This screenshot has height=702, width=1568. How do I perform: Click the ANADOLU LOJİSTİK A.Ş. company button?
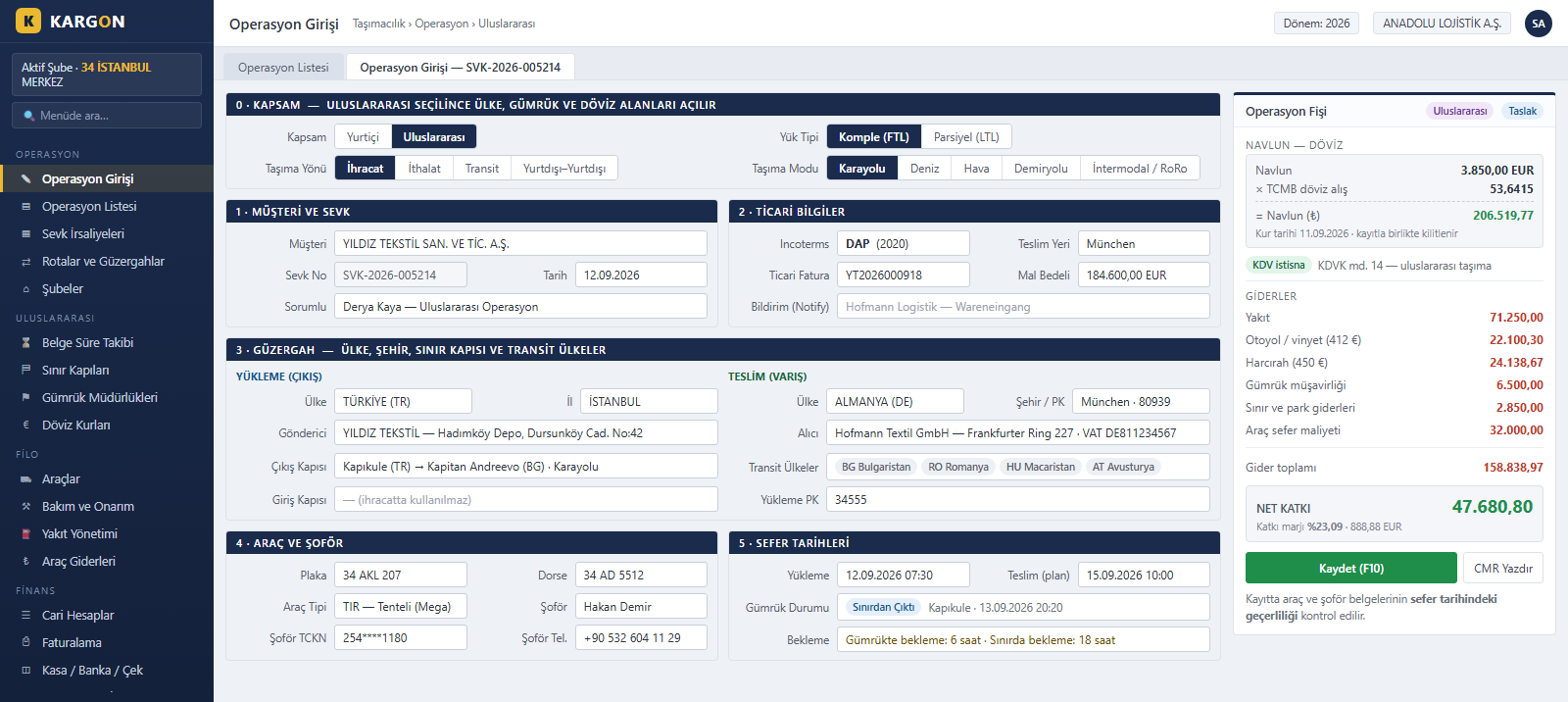(x=1442, y=24)
